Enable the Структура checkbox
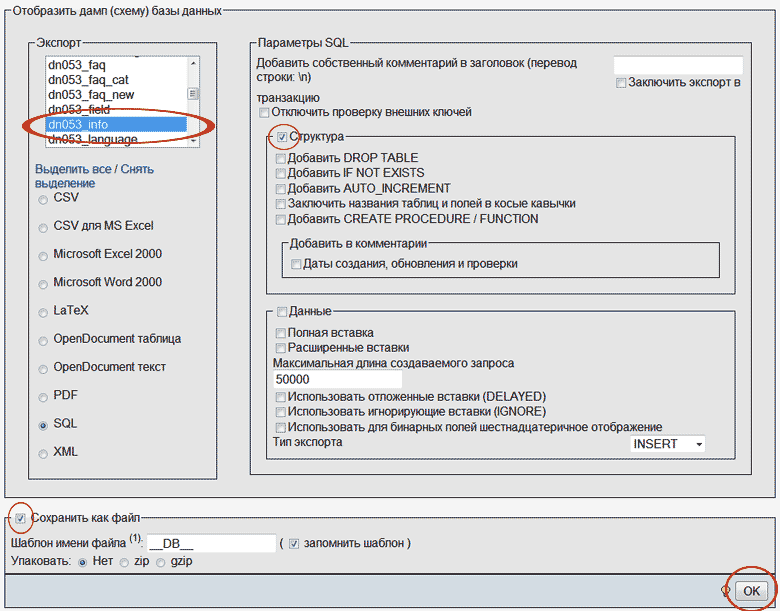 click(x=282, y=137)
